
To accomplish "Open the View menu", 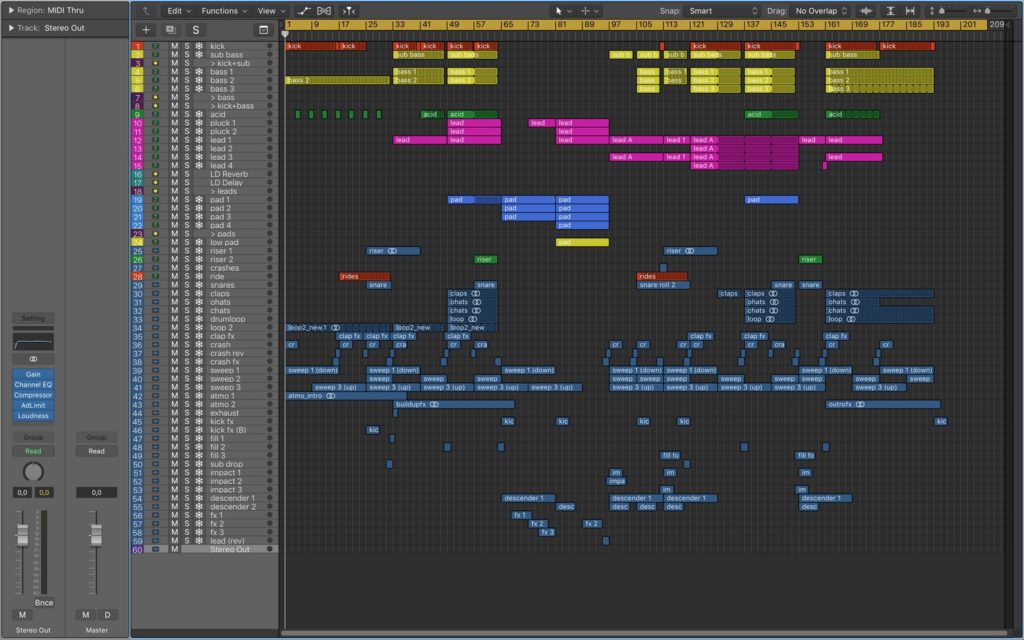I will pyautogui.click(x=271, y=11).
